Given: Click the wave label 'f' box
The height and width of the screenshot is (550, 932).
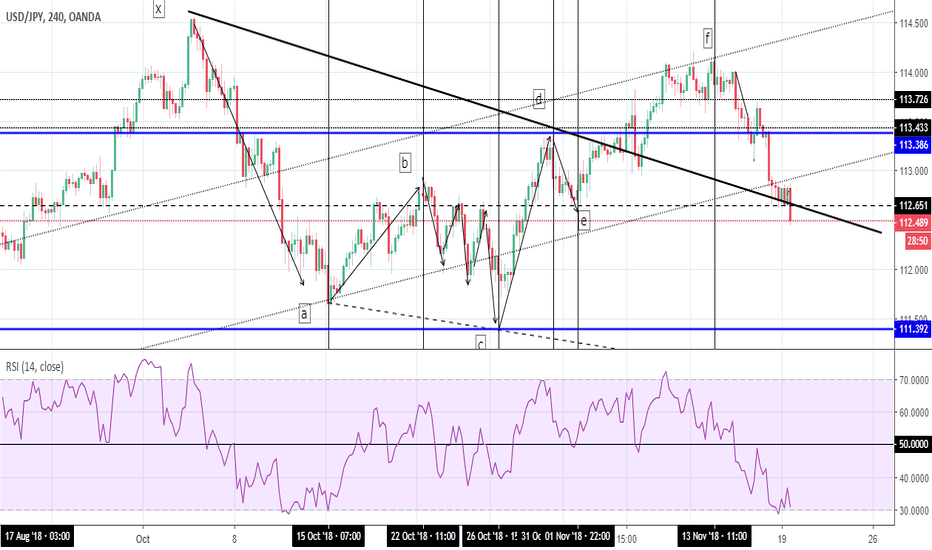Looking at the screenshot, I should [x=707, y=39].
